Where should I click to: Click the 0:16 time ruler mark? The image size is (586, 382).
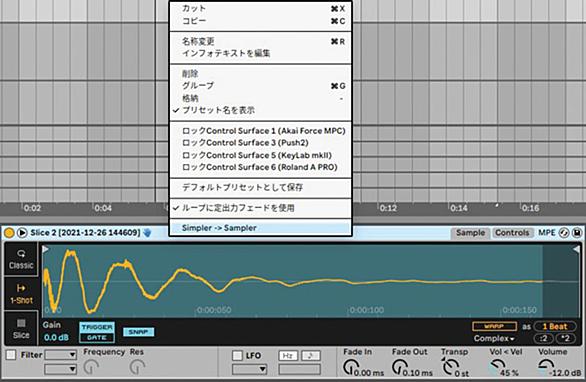coord(530,208)
